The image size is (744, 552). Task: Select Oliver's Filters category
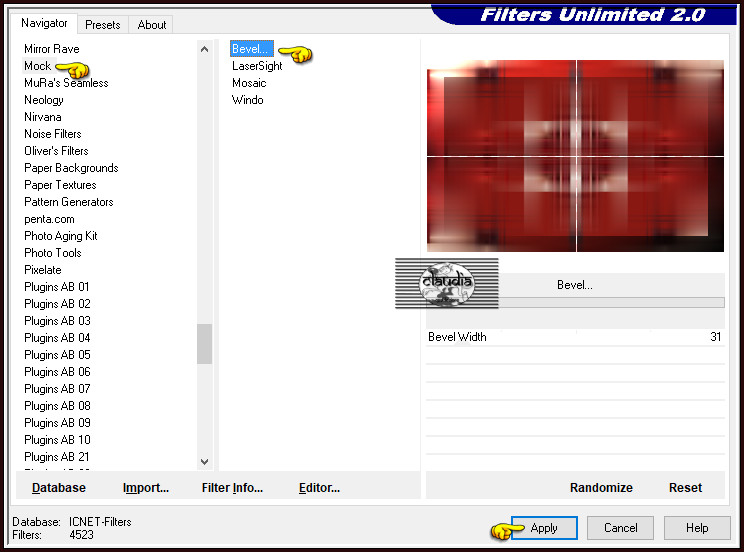pos(56,151)
